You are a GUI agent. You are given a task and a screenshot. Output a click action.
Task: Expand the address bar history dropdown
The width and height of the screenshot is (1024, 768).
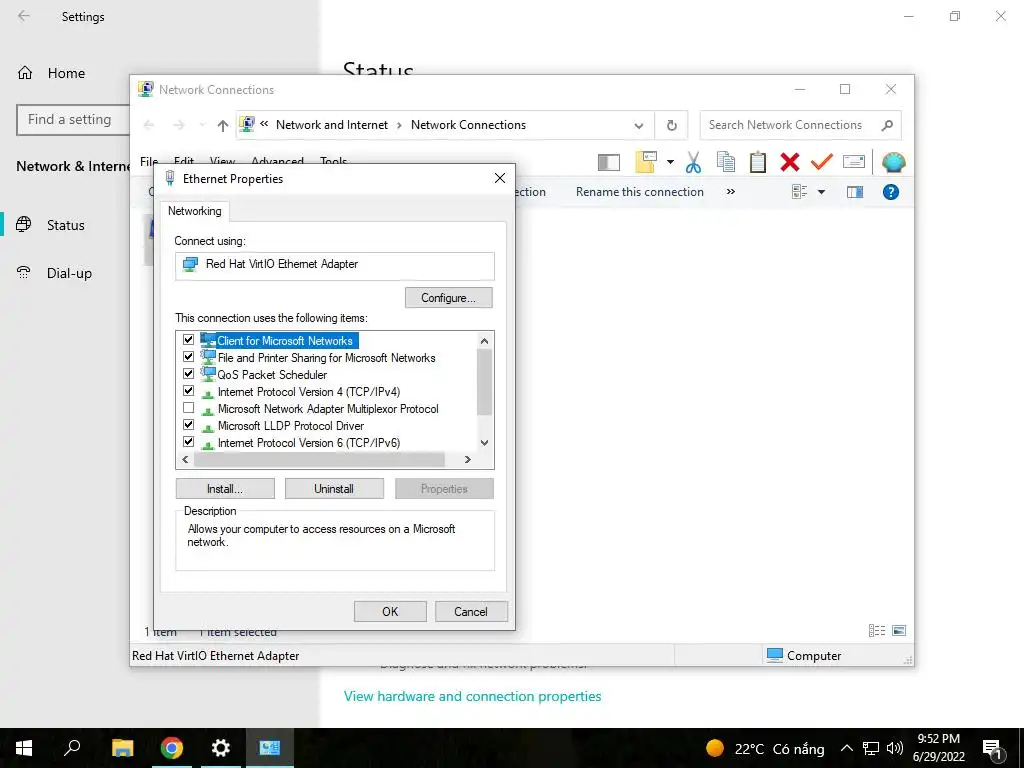(x=639, y=126)
